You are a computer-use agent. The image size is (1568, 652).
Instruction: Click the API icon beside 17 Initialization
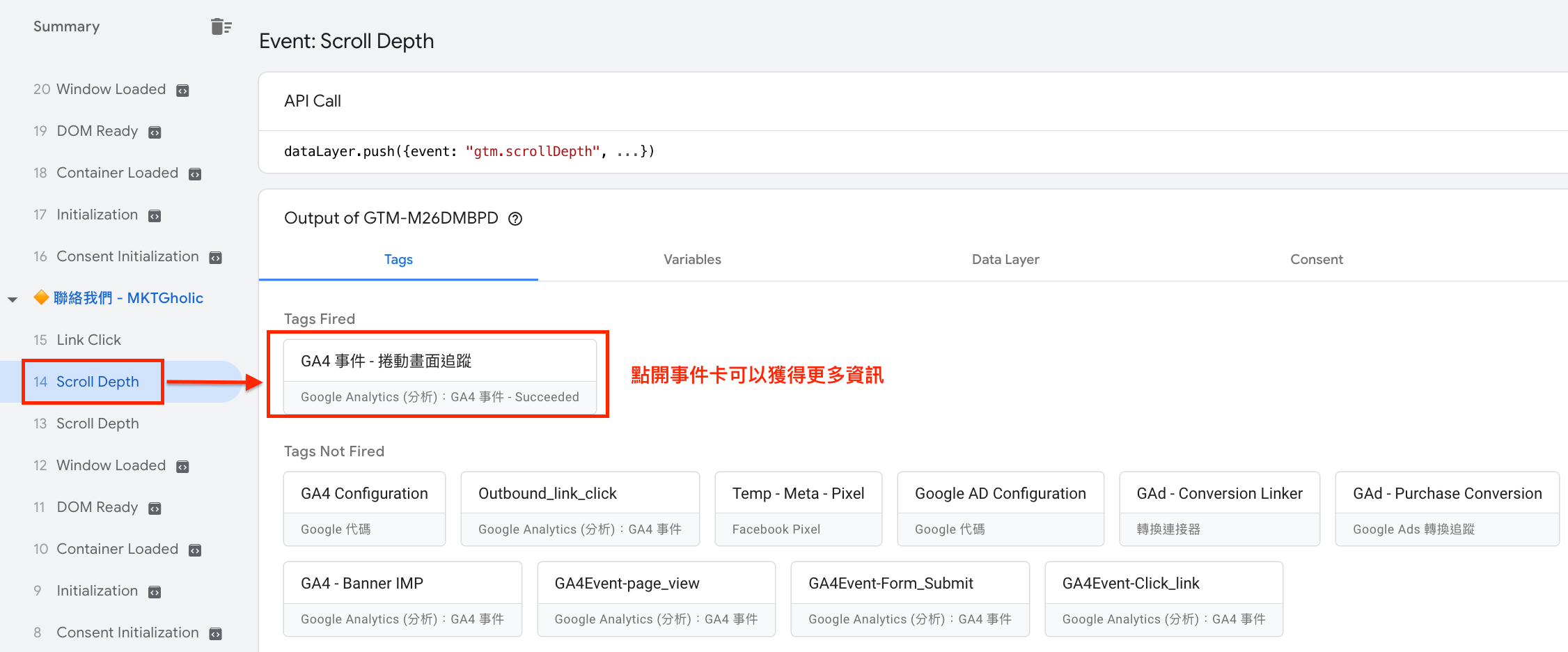[x=155, y=216]
